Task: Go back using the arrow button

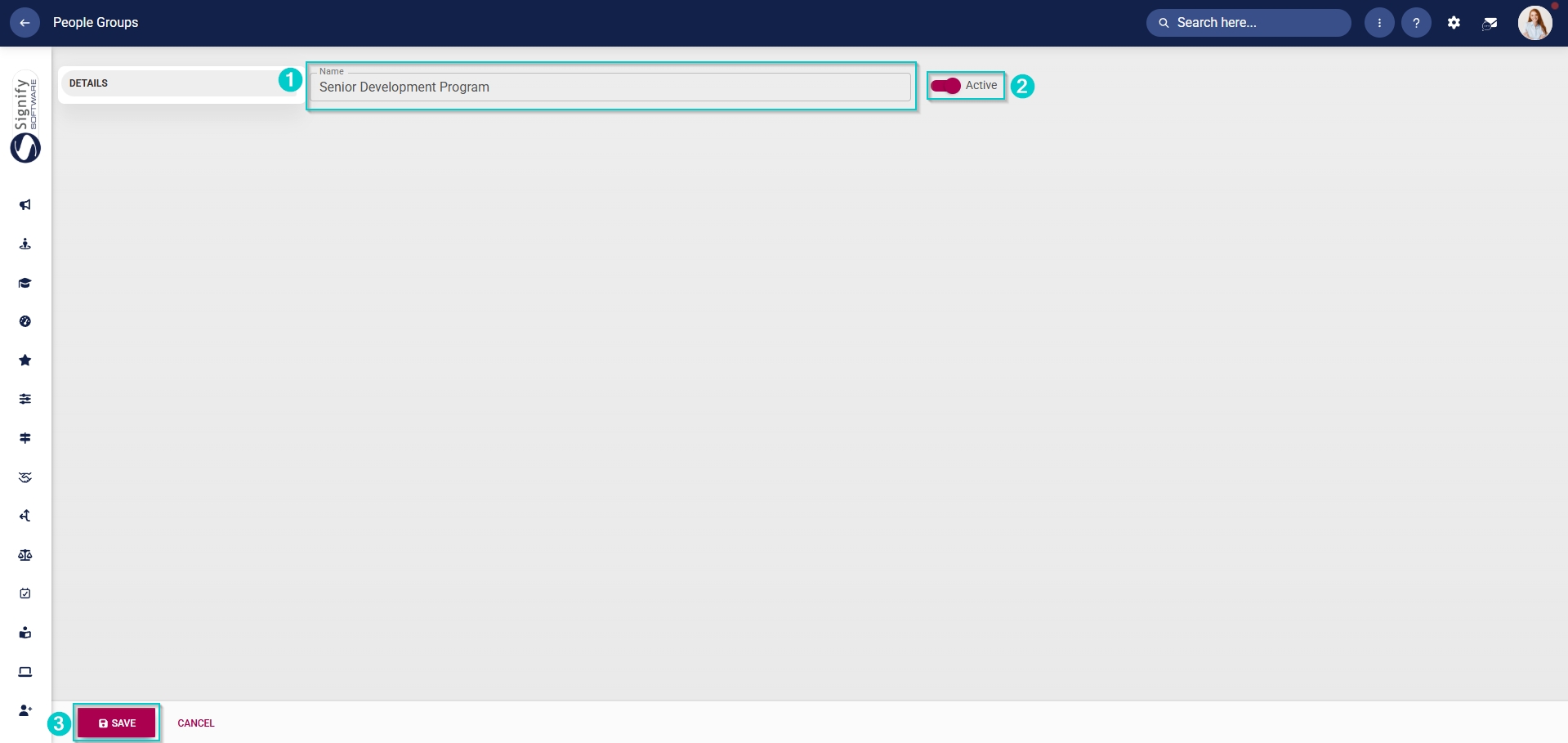Action: (25, 23)
